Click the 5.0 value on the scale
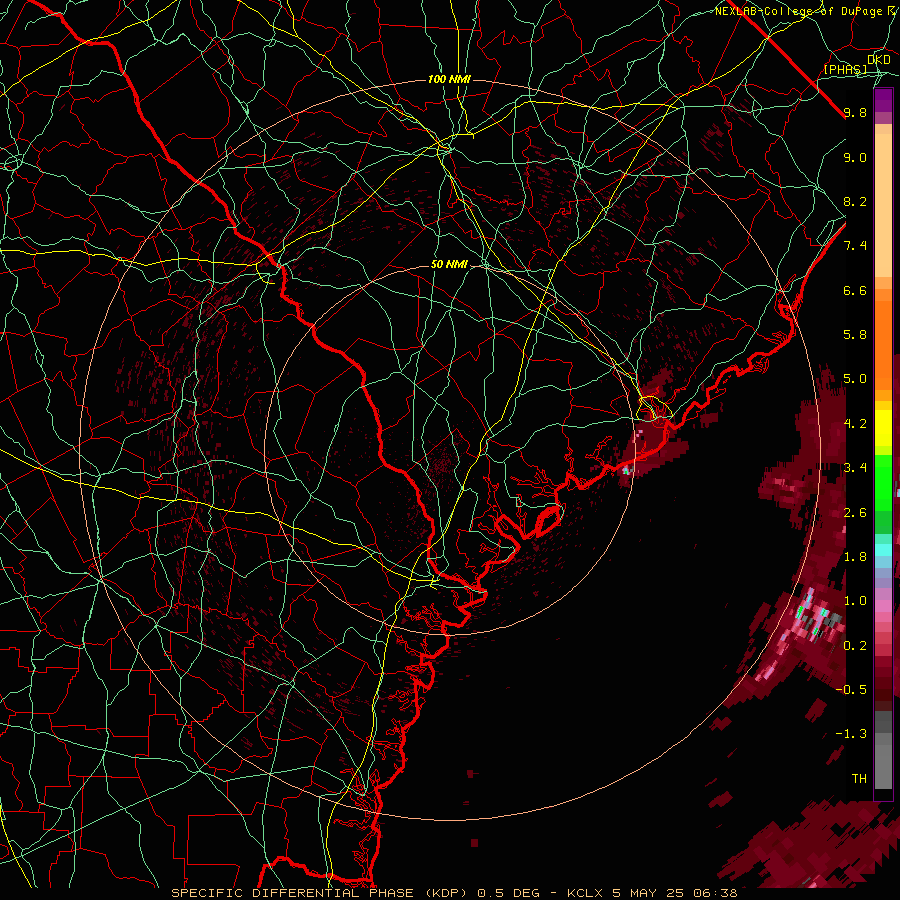The image size is (900, 900). [855, 379]
